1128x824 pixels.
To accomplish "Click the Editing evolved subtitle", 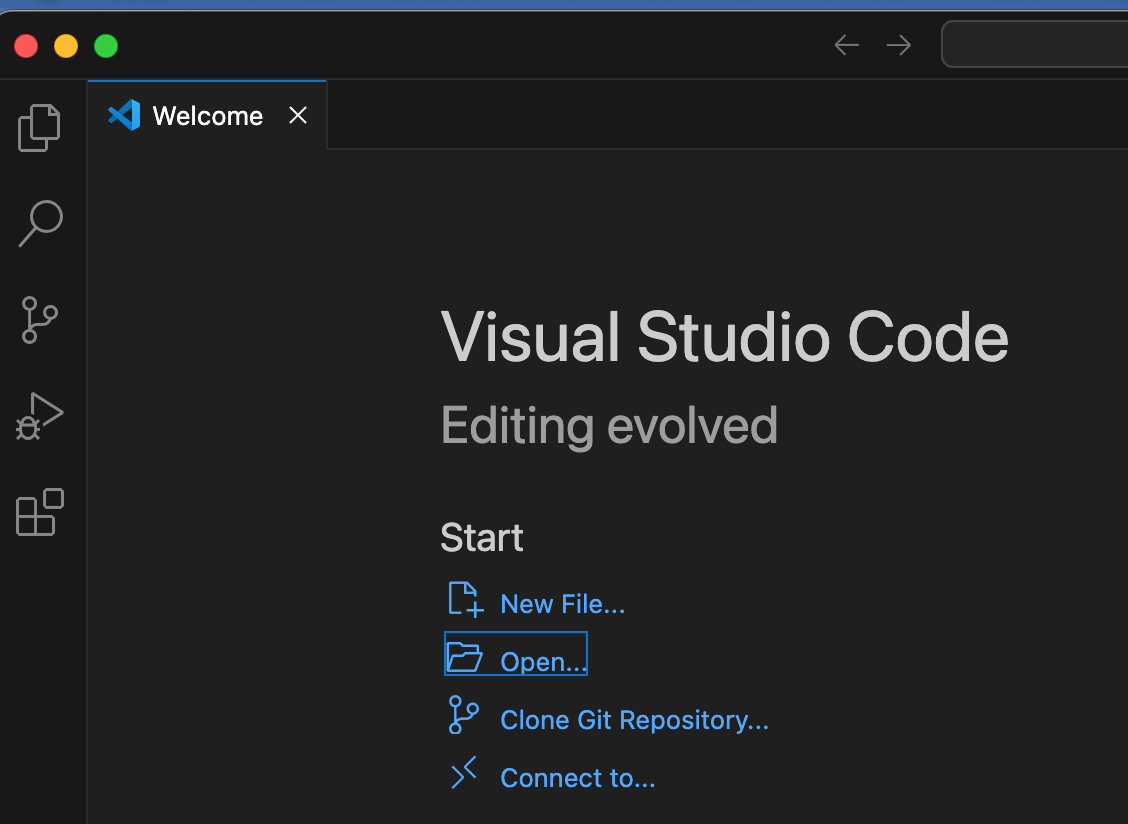I will coord(609,426).
